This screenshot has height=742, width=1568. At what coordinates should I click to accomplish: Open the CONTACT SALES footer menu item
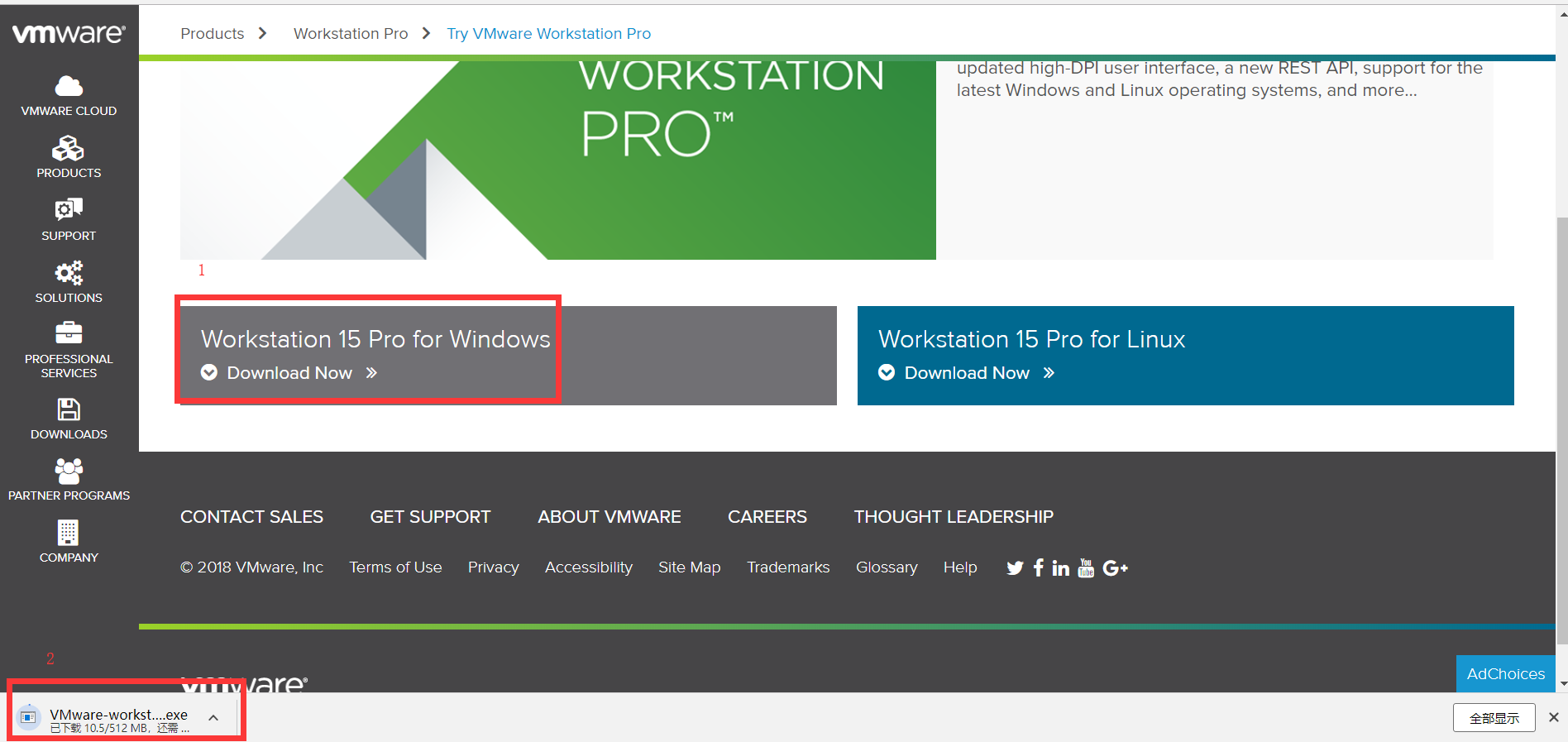point(251,517)
